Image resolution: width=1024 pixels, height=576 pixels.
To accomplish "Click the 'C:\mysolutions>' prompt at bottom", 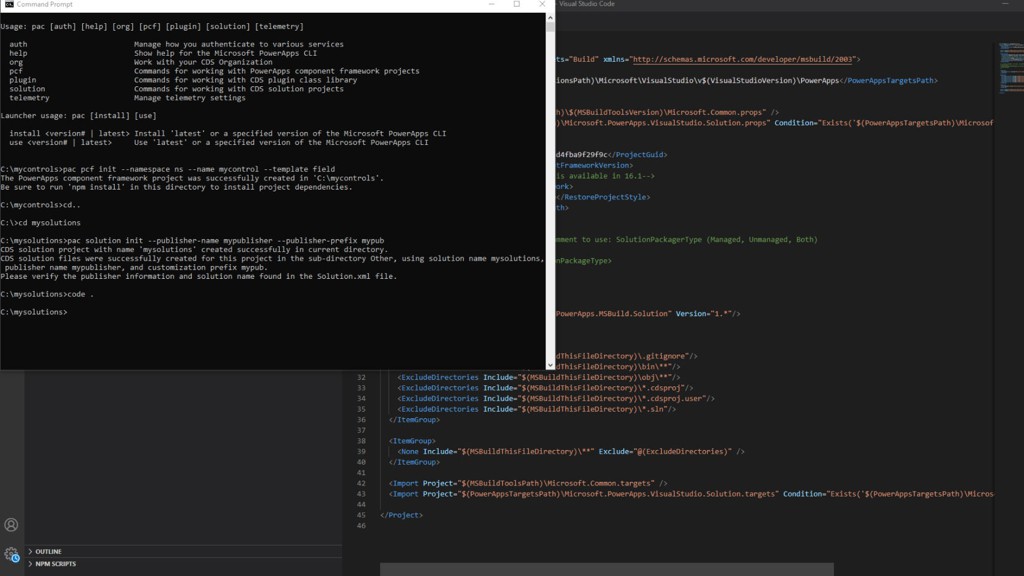I will pos(34,312).
